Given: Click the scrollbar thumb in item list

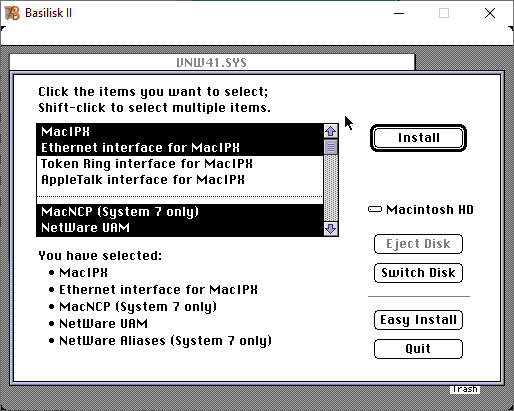Looking at the screenshot, I should [331, 147].
